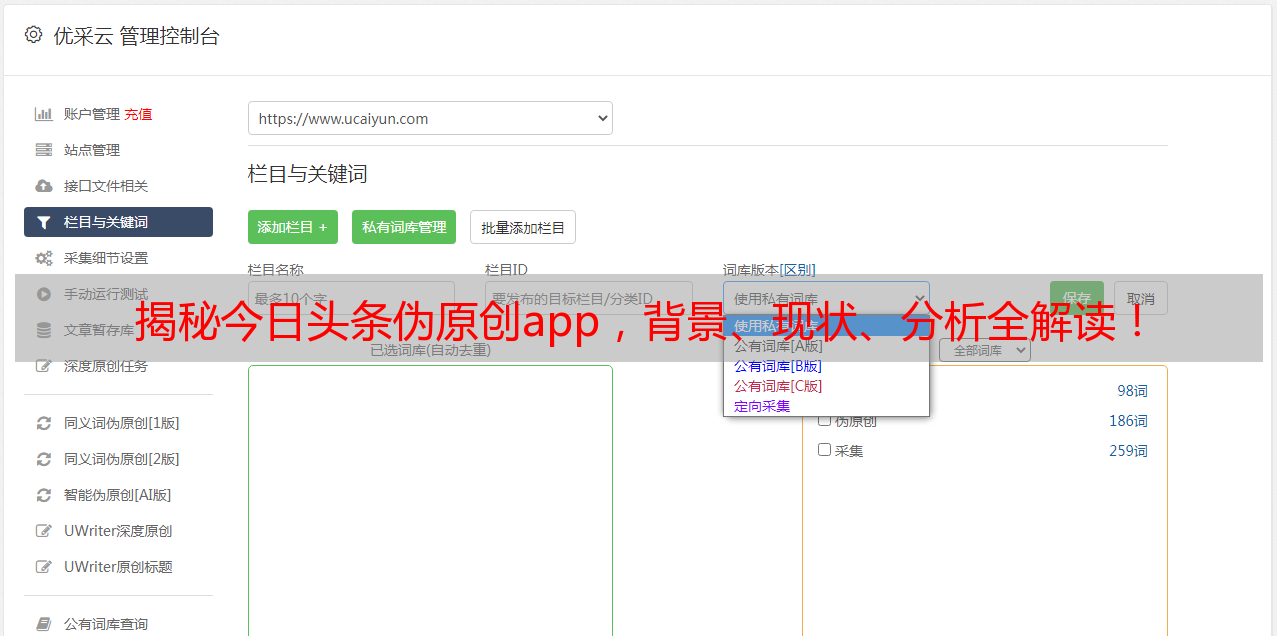The width and height of the screenshot is (1277, 636).
Task: Click the cloud upload icon for 接口文件相关
Action: coord(44,186)
